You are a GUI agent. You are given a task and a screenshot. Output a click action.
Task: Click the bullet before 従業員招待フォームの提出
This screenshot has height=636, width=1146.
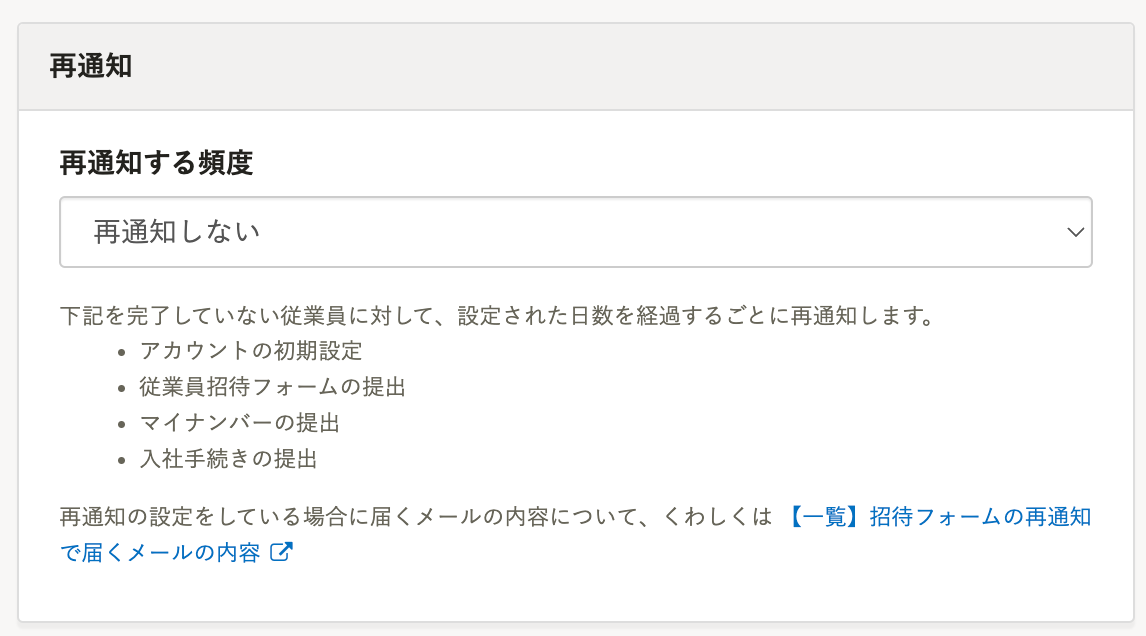tap(122, 388)
